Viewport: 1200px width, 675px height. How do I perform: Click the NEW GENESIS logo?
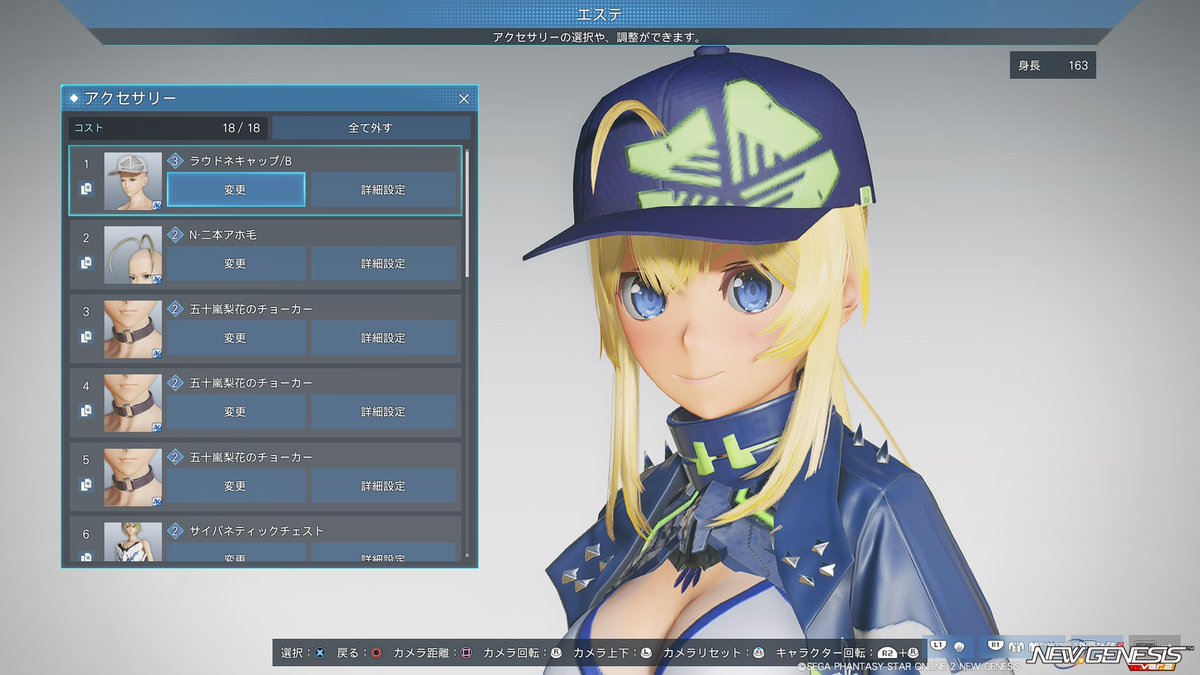click(1110, 655)
